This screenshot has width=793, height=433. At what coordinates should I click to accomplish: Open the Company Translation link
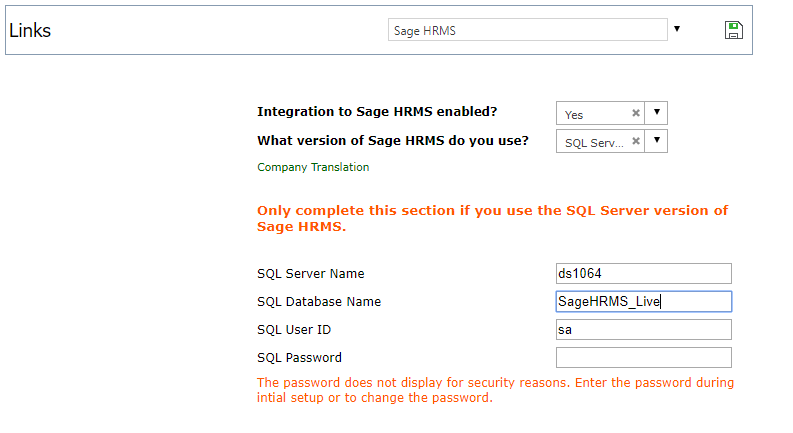313,167
